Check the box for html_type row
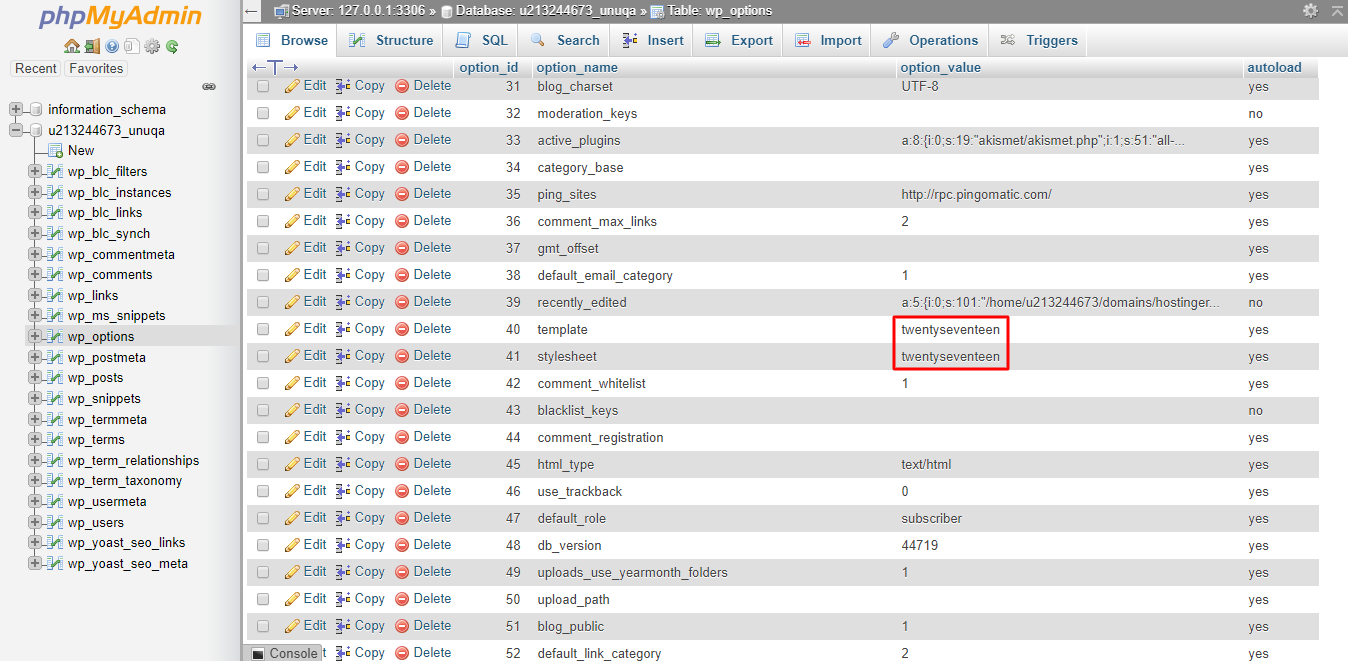This screenshot has width=1348, height=661. click(263, 464)
